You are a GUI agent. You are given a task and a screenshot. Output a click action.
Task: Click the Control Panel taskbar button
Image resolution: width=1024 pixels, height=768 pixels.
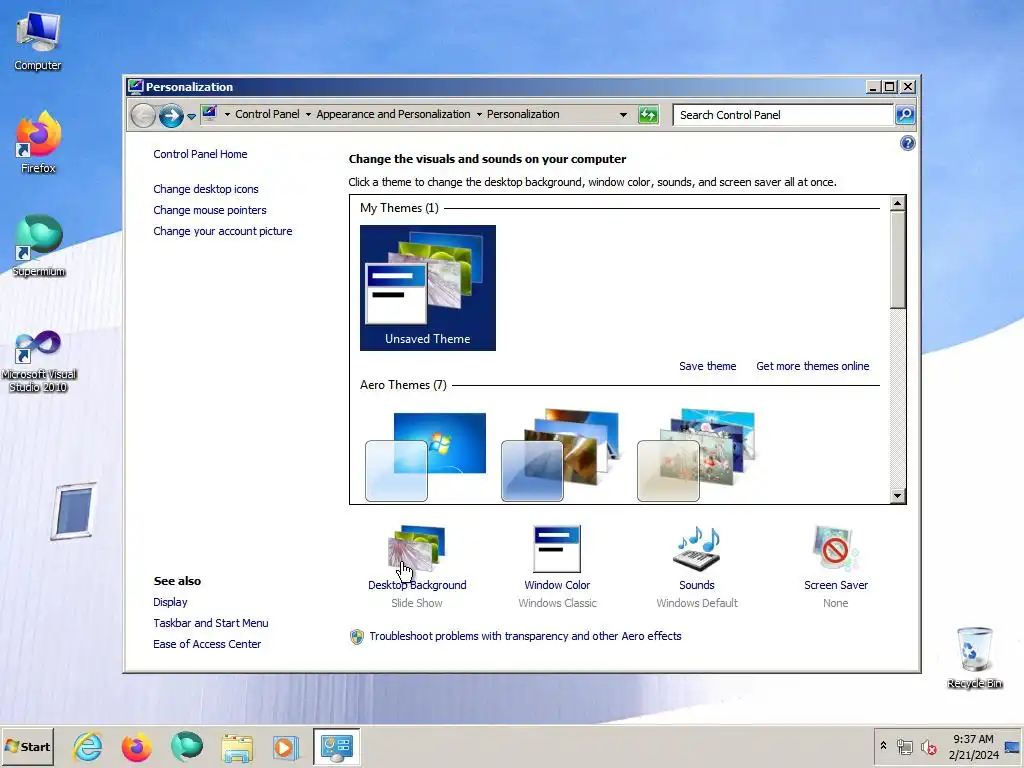pyautogui.click(x=336, y=746)
